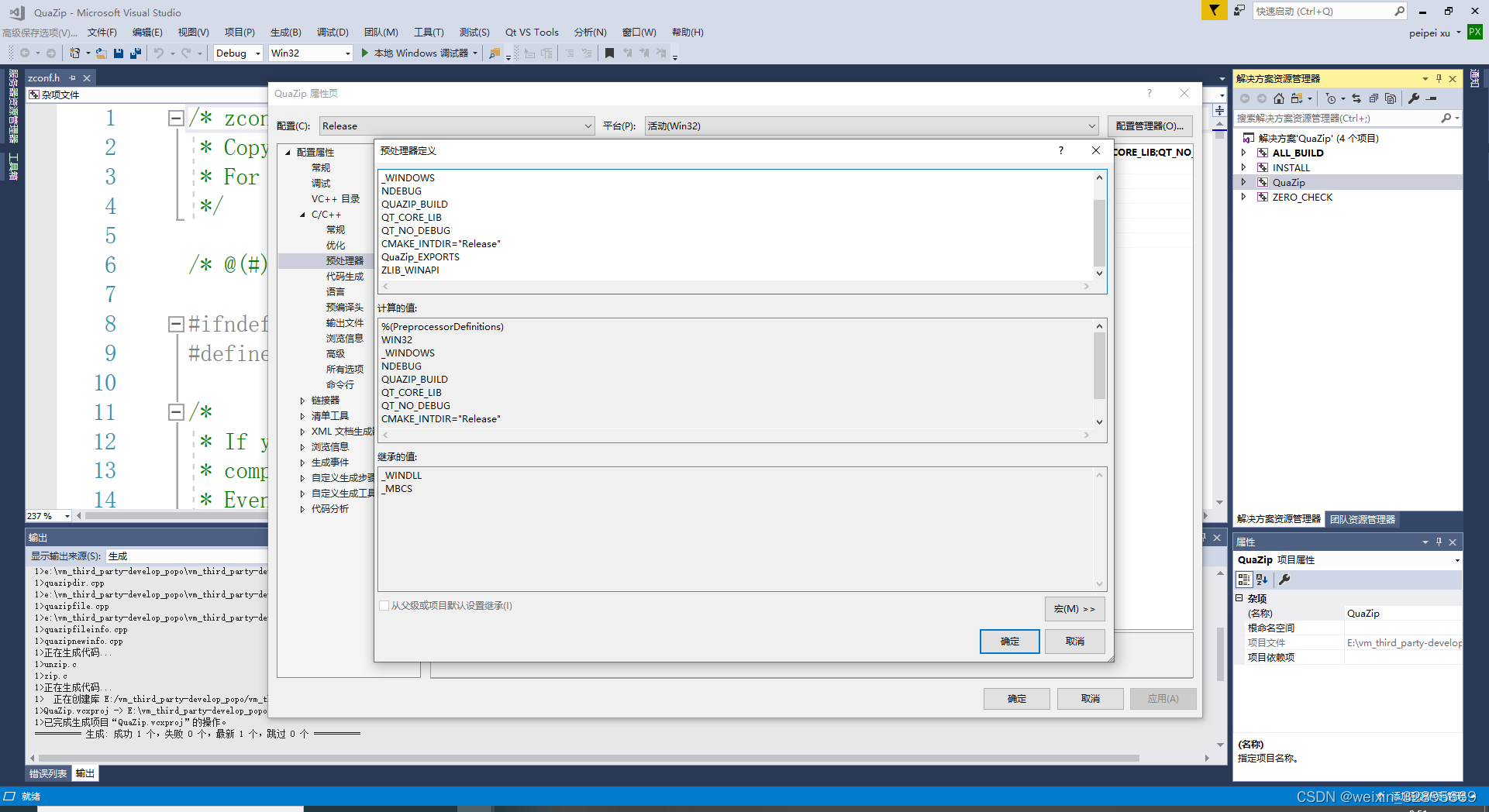Image resolution: width=1489 pixels, height=812 pixels.
Task: Collapse the code block at line 8
Action: 176,324
